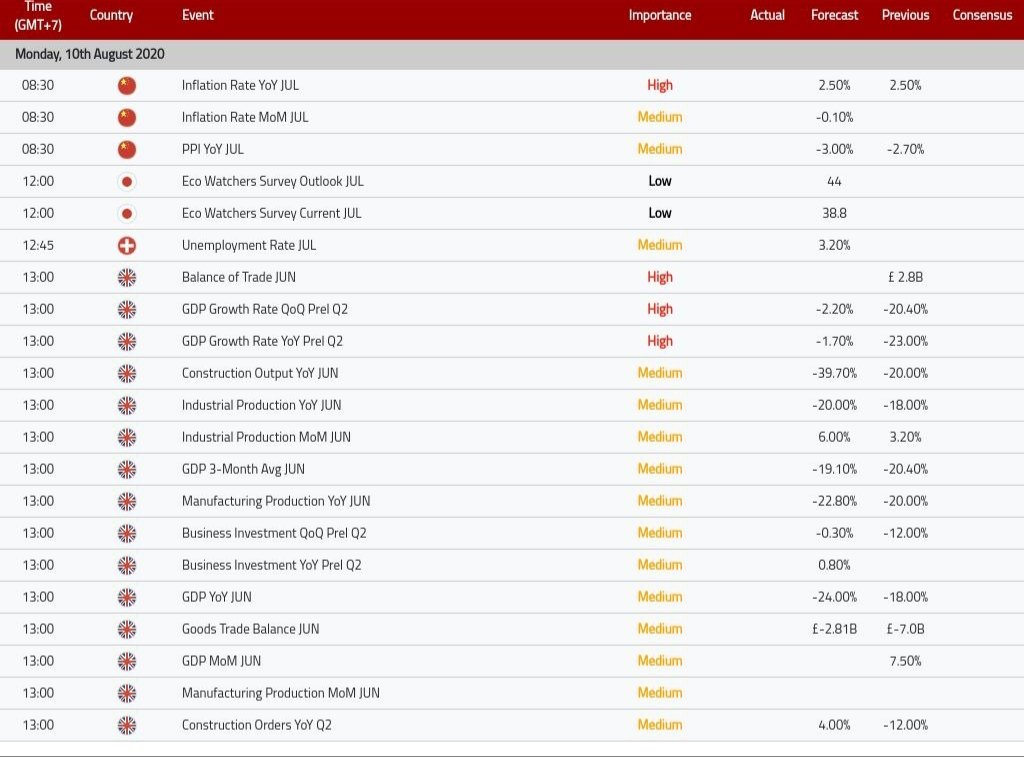Click the Monday, 10th August 2020 date row

point(90,54)
